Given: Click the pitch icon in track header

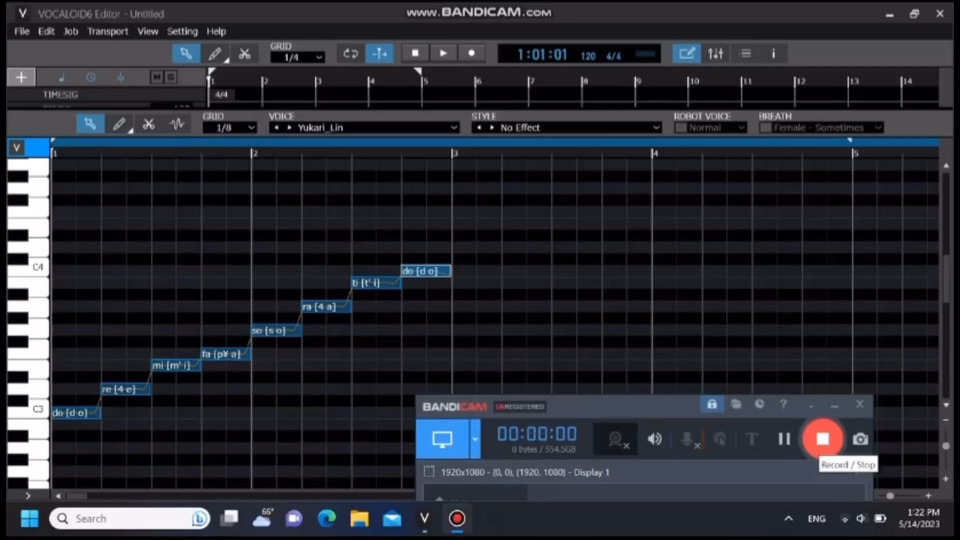Looking at the screenshot, I should [121, 77].
